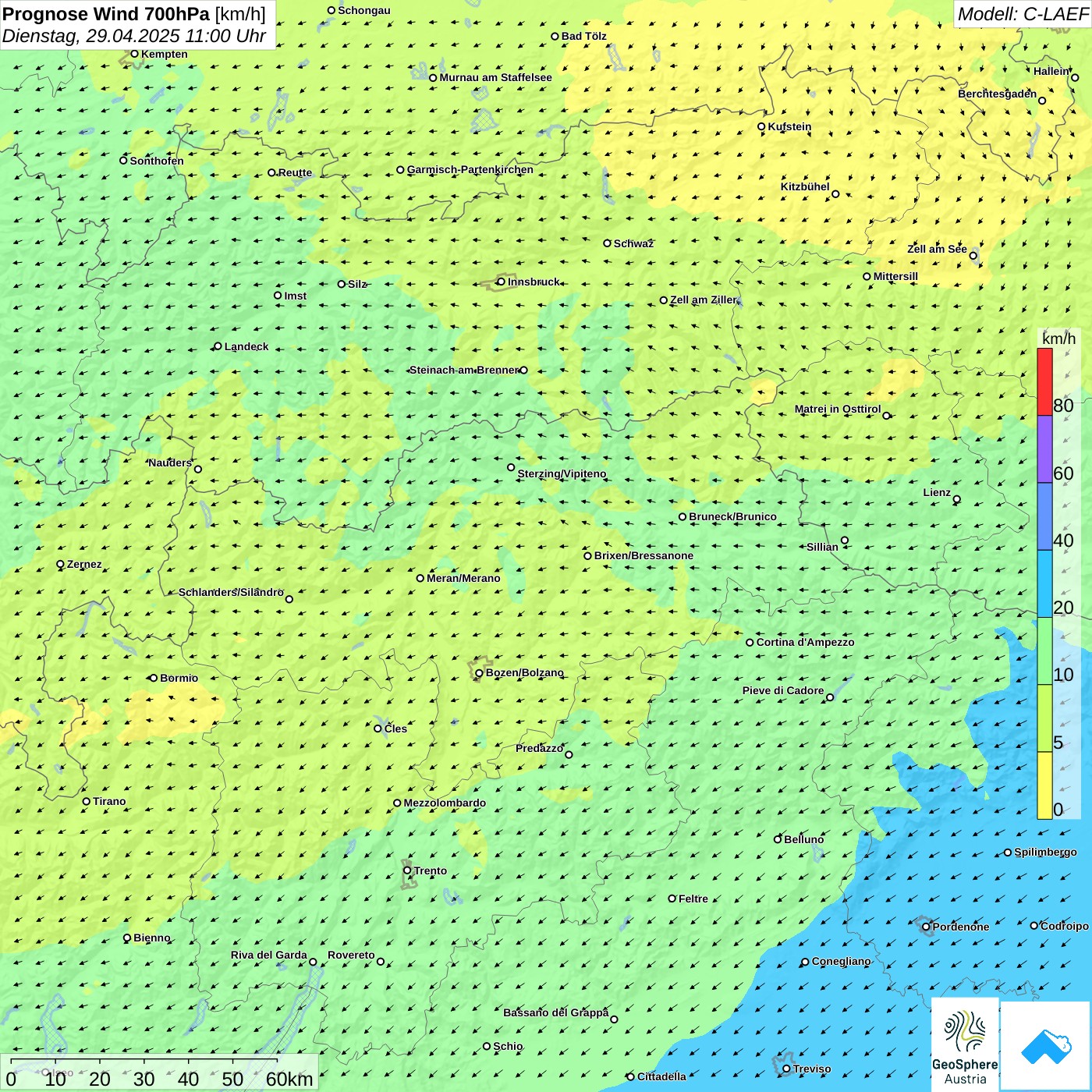This screenshot has width=1092, height=1092.
Task: Click the purple 60–80 legend color band
Action: (x=1044, y=449)
